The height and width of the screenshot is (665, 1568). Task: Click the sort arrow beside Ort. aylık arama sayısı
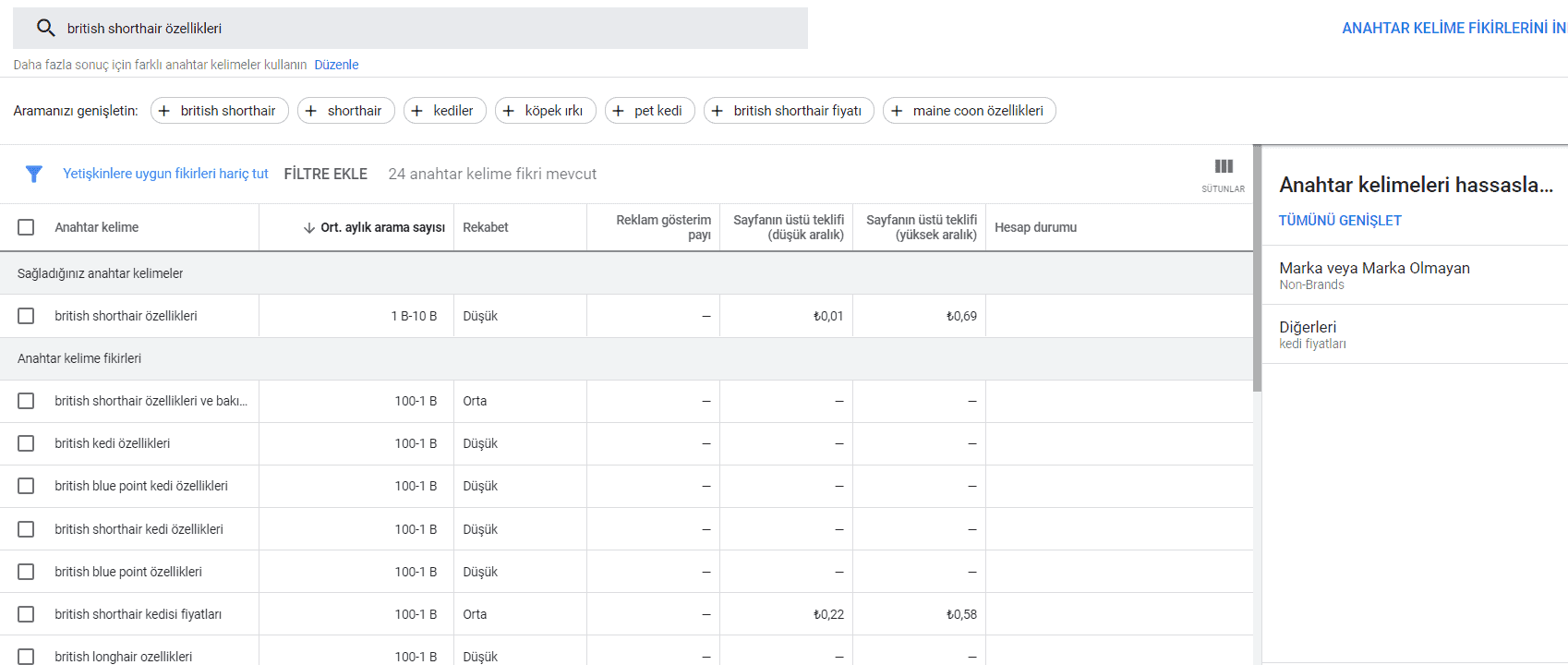point(309,228)
